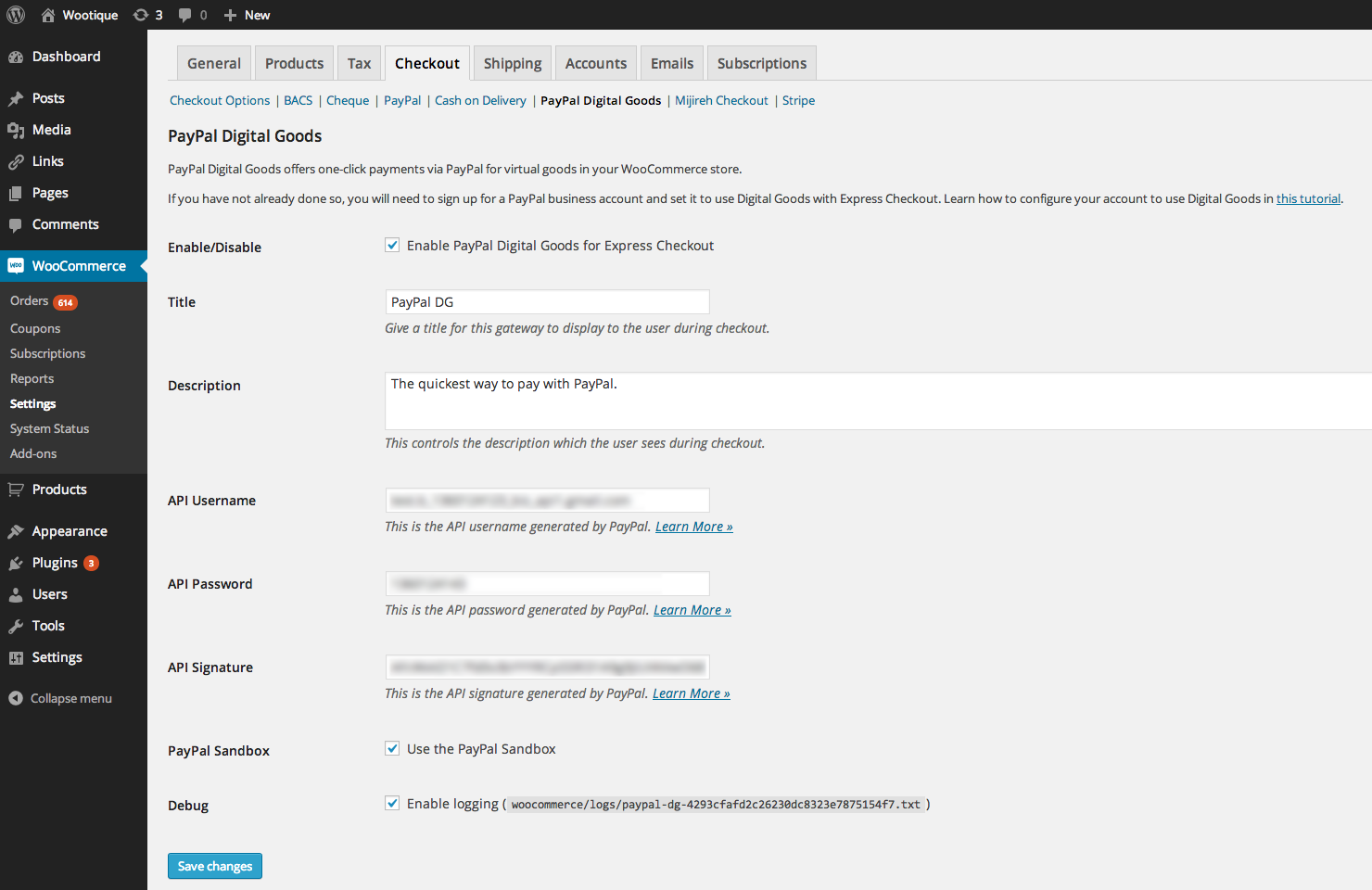Screen dimensions: 1372x890
Task: Open the Subscriptions settings tab
Action: (762, 63)
